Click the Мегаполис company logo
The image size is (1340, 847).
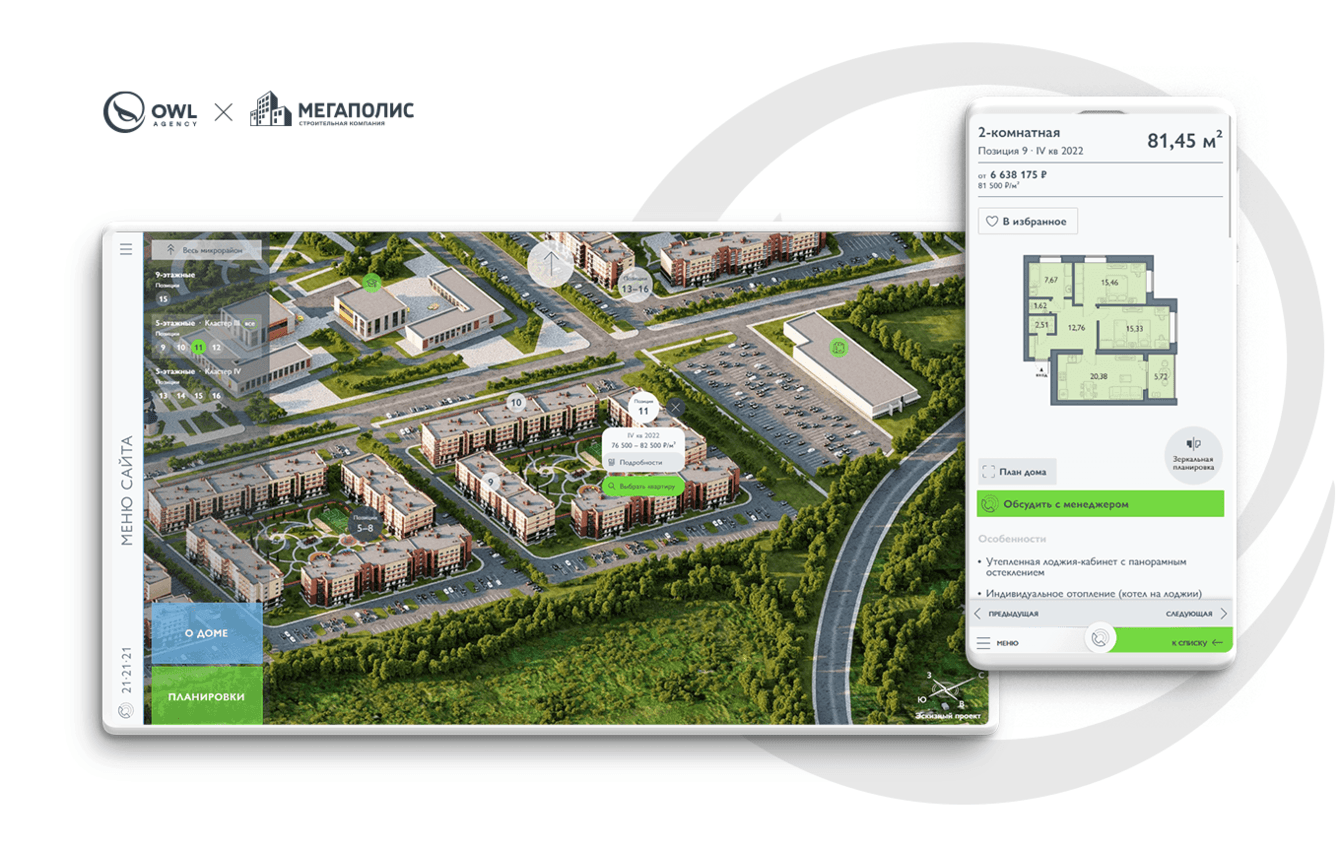click(332, 110)
